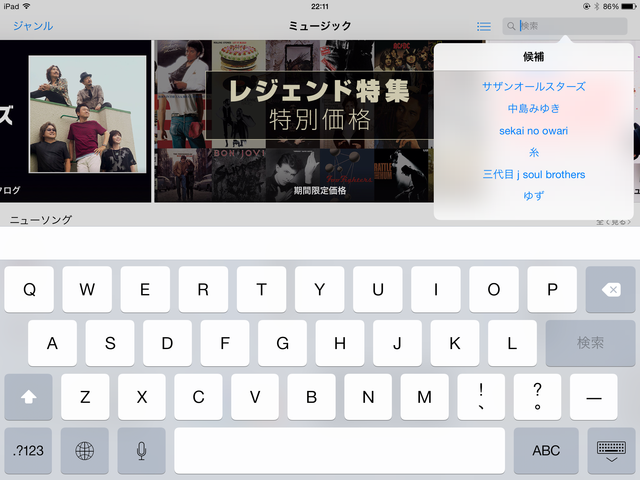This screenshot has height=480, width=640.
Task: Tap the R key
Action: (x=203, y=289)
